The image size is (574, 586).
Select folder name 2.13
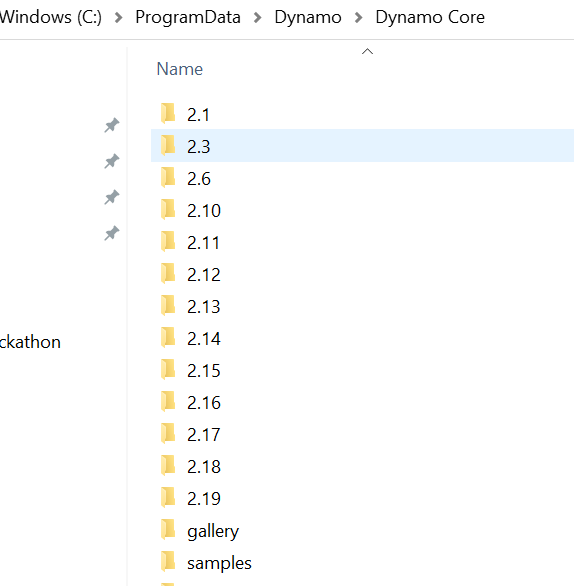(x=204, y=307)
